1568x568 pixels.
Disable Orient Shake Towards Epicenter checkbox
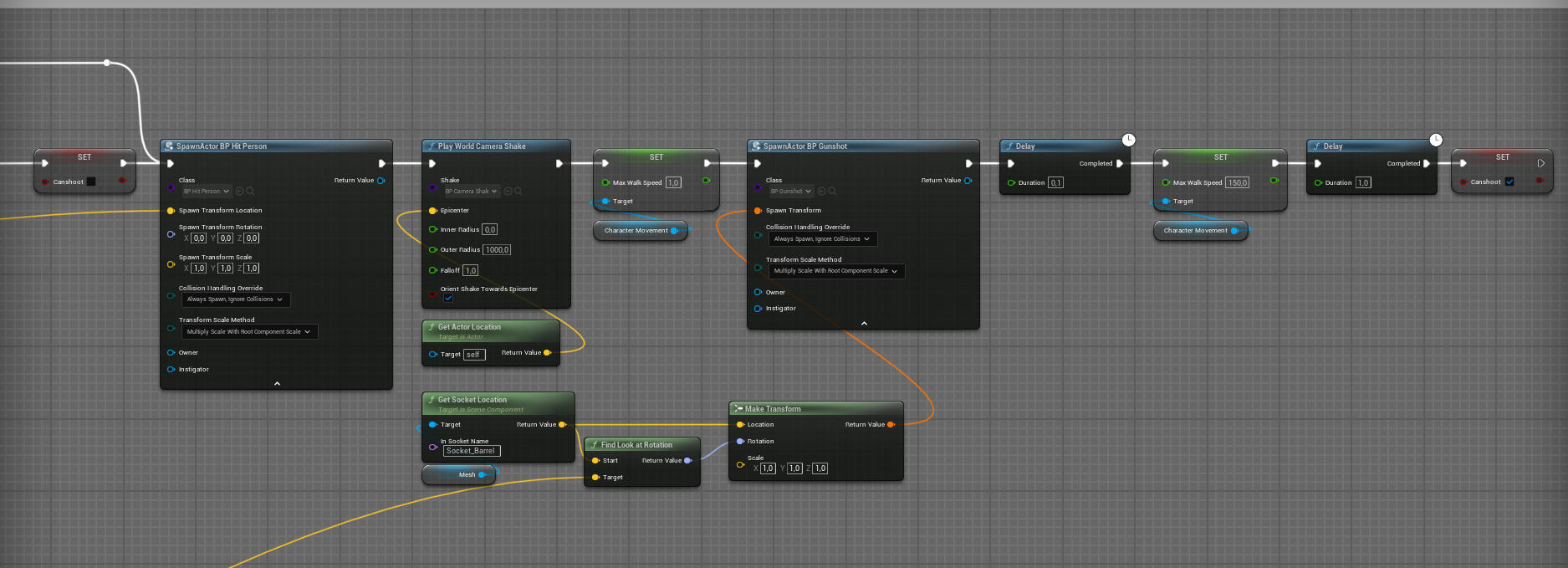pos(448,299)
